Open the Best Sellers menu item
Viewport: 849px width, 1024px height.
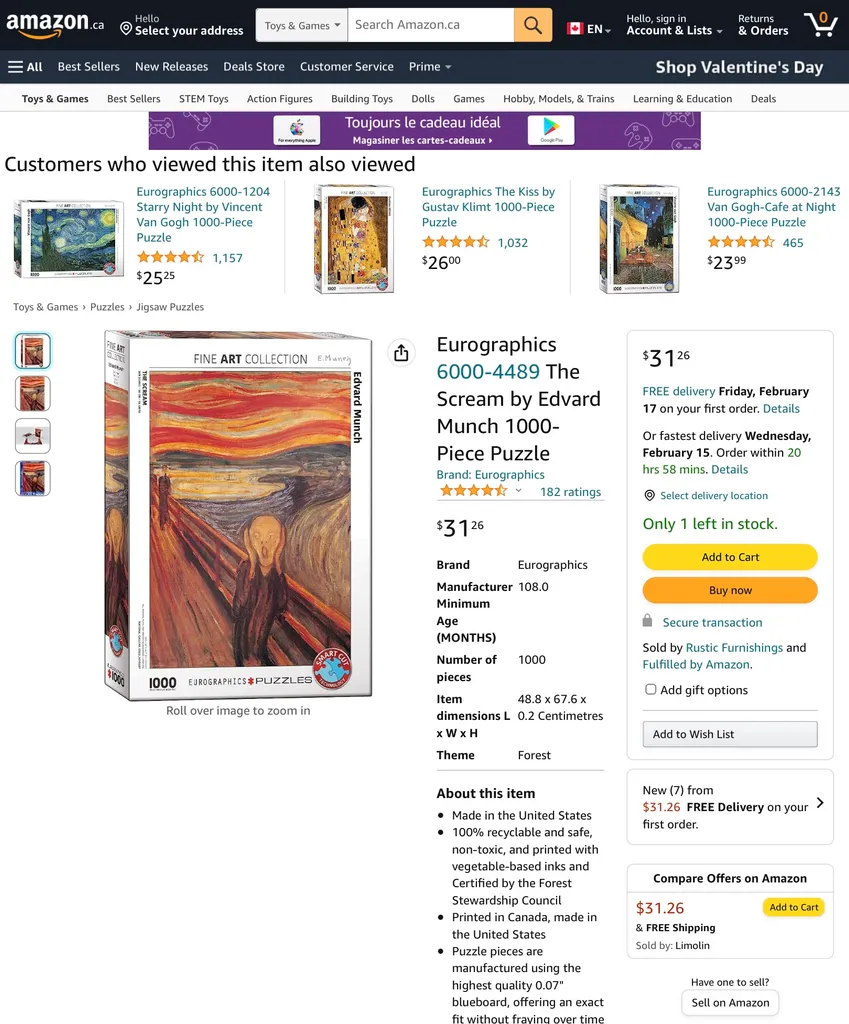tap(88, 66)
